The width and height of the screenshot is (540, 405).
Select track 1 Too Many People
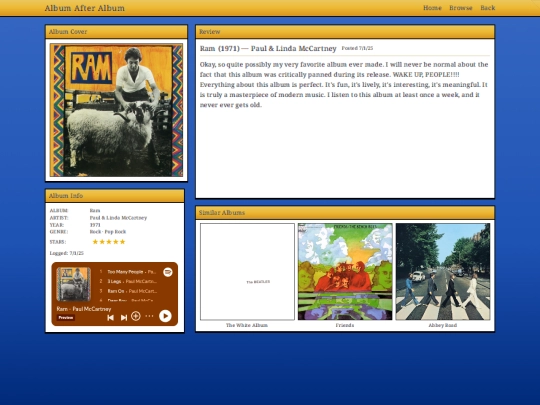point(128,272)
